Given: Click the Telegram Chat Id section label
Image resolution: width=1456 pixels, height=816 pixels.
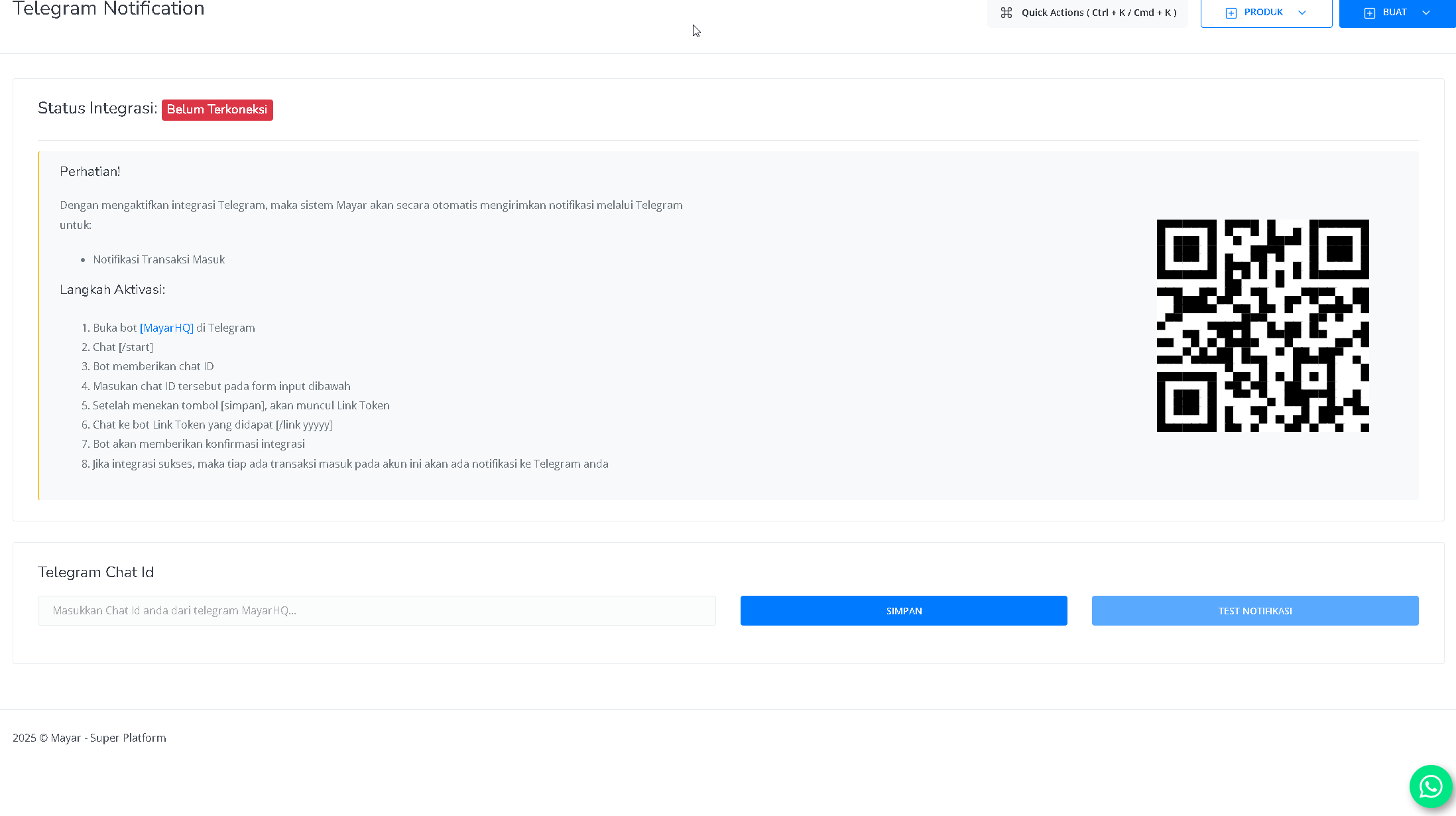Looking at the screenshot, I should click(x=96, y=572).
